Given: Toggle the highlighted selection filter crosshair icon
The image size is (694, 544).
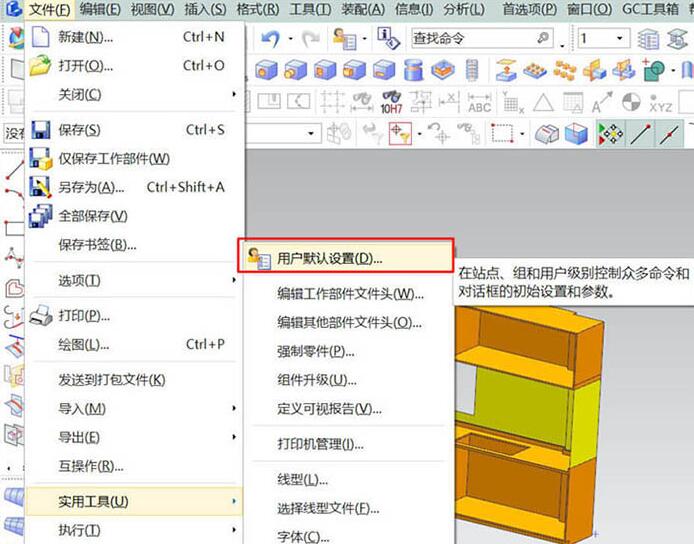Looking at the screenshot, I should (400, 133).
